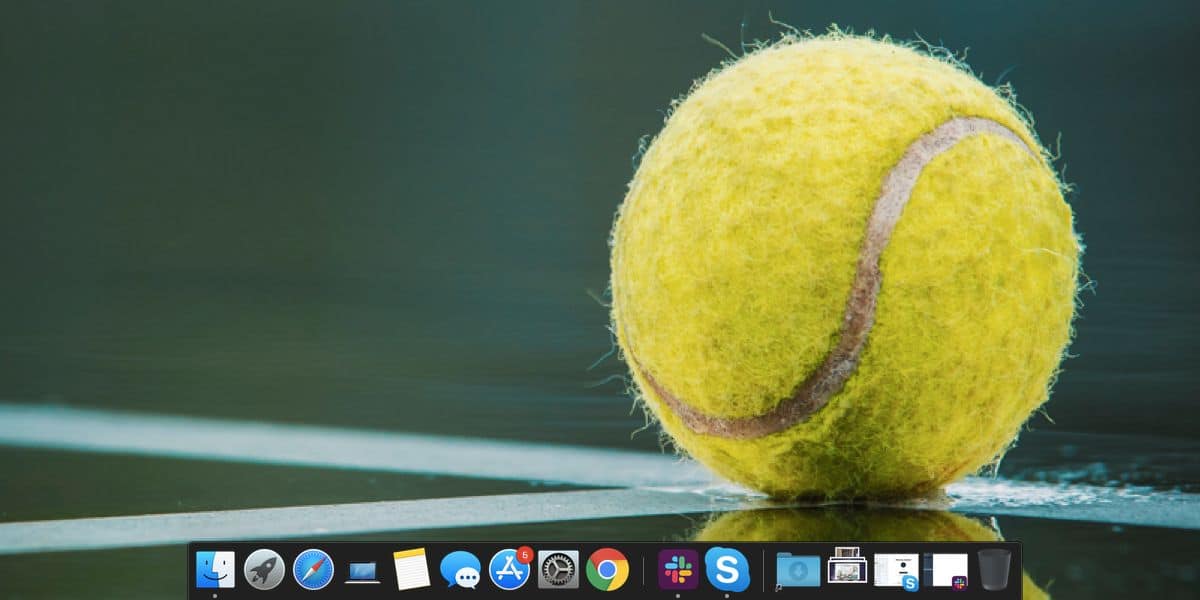Screen dimensions: 1200x600
Task: Switch to Skype in the Dock
Action: [727, 569]
